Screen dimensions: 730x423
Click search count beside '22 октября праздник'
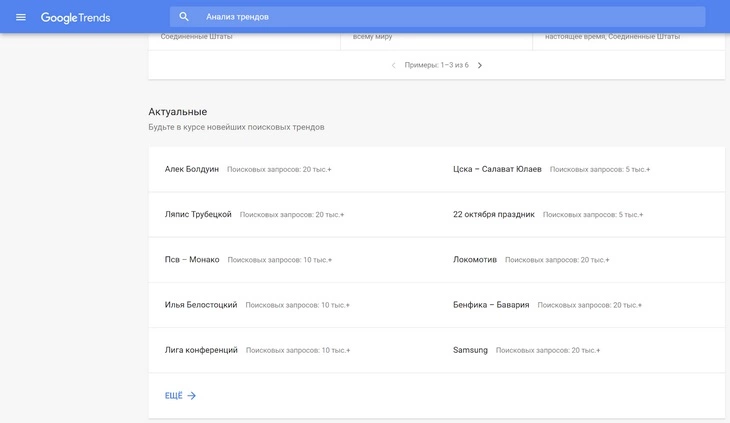click(x=593, y=215)
